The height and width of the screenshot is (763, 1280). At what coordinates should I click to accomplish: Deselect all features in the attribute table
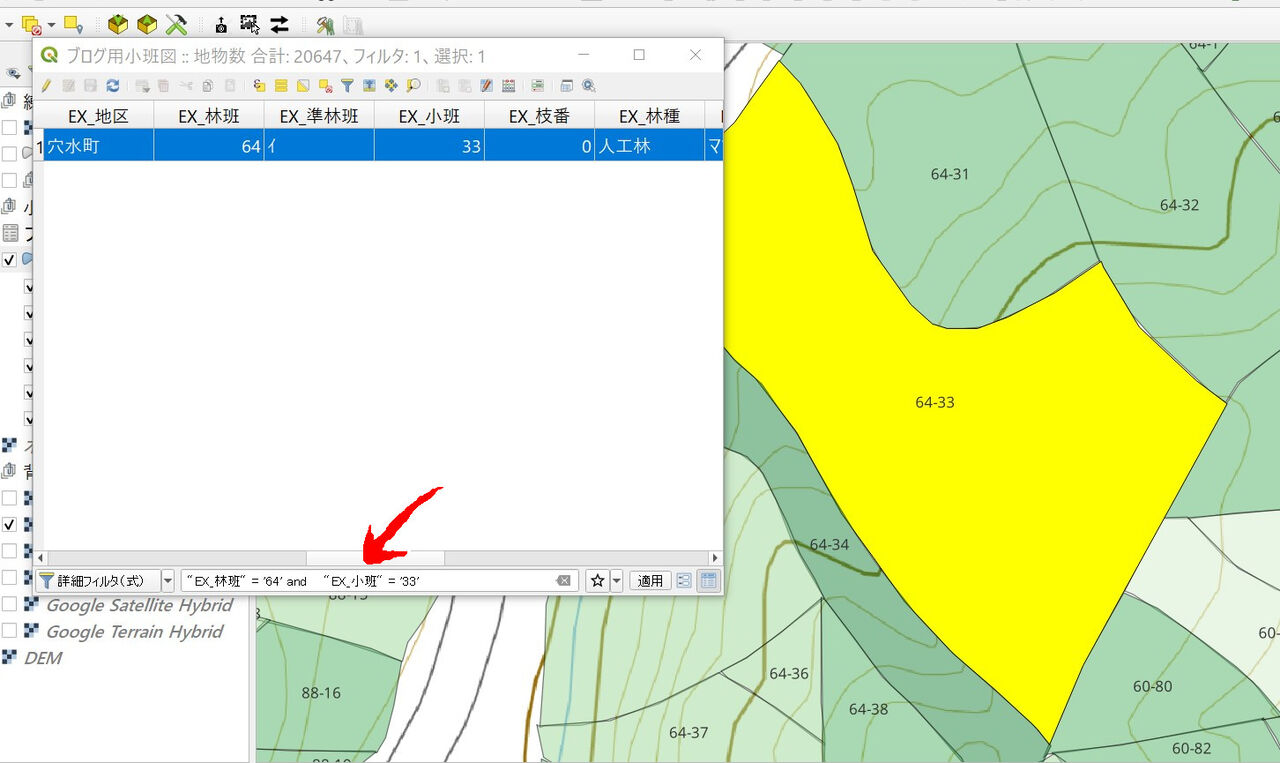(325, 86)
